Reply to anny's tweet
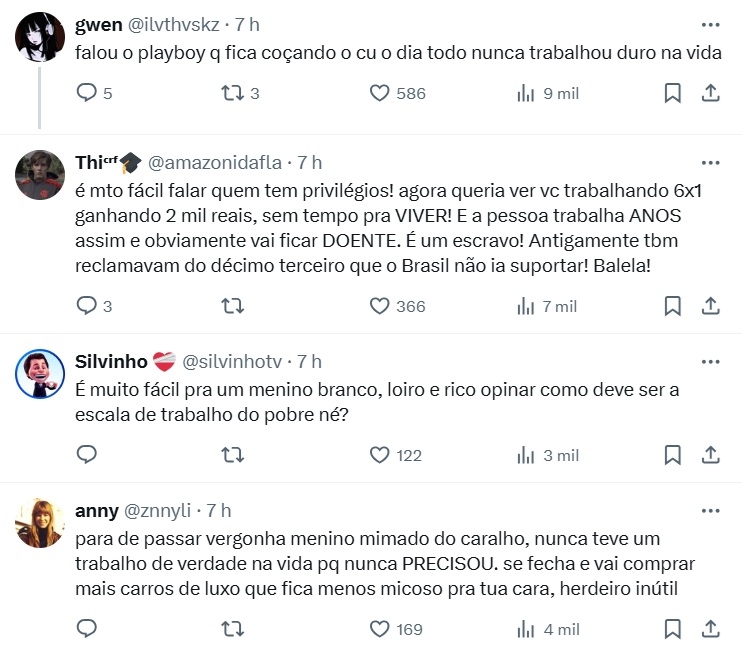742x654 pixels. click(x=87, y=629)
